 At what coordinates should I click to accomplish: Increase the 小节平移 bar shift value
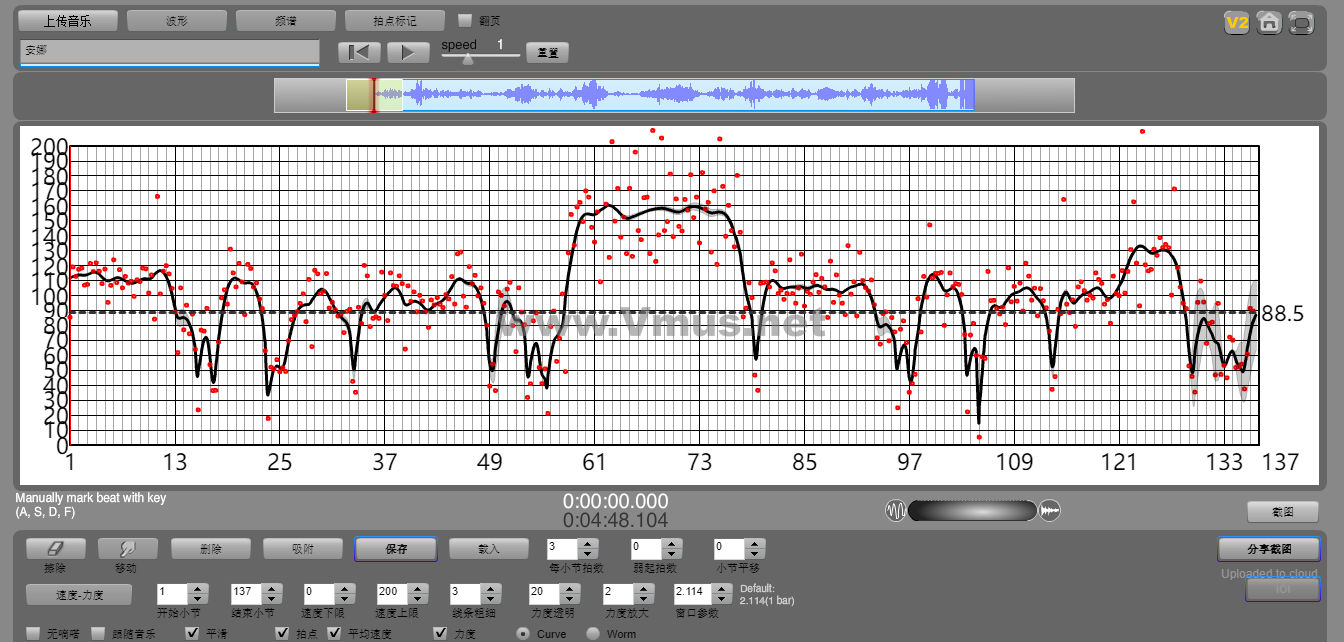pyautogui.click(x=755, y=543)
